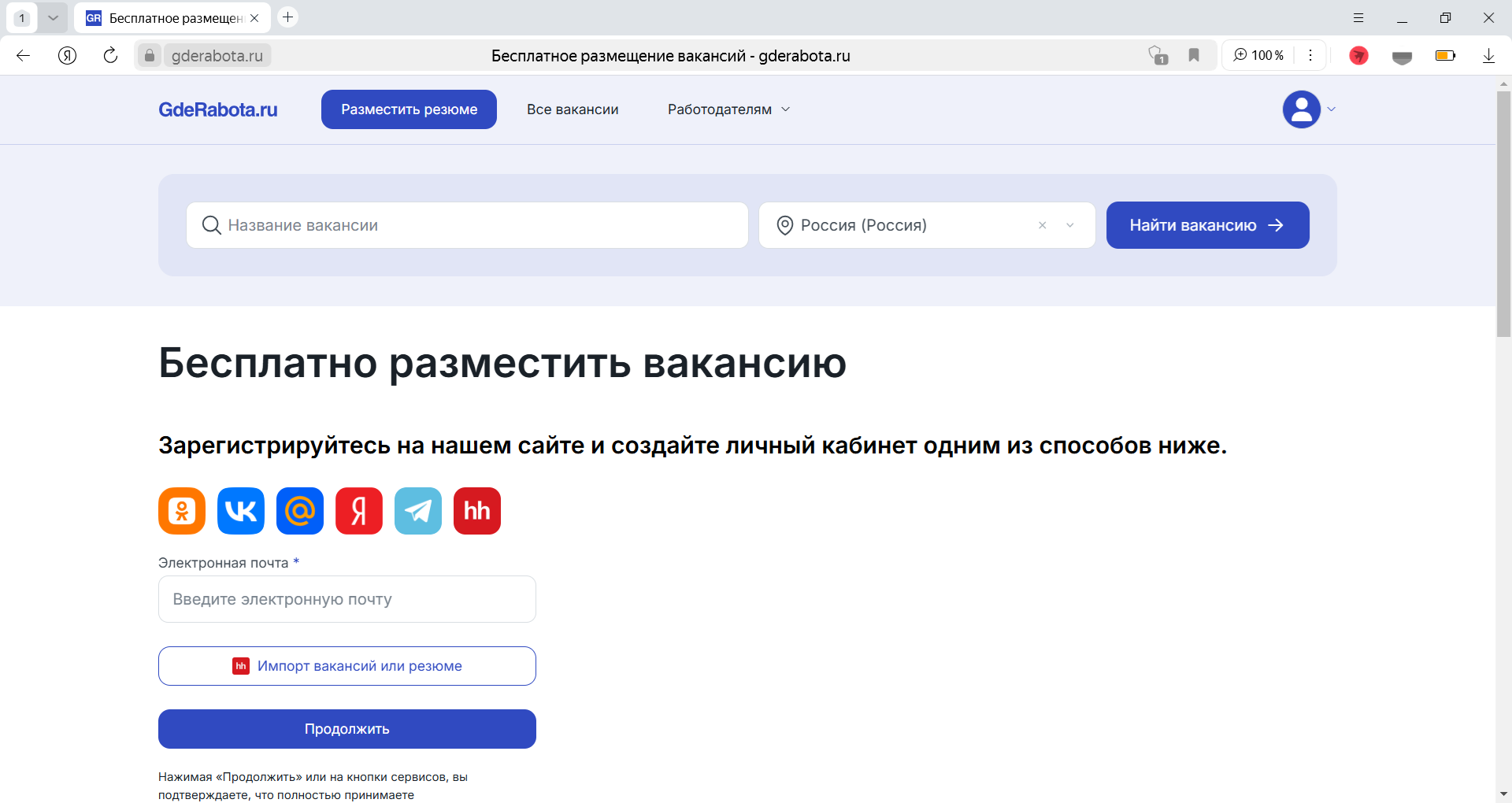Click the Продолжить button
This screenshot has width=1512, height=803.
point(347,729)
